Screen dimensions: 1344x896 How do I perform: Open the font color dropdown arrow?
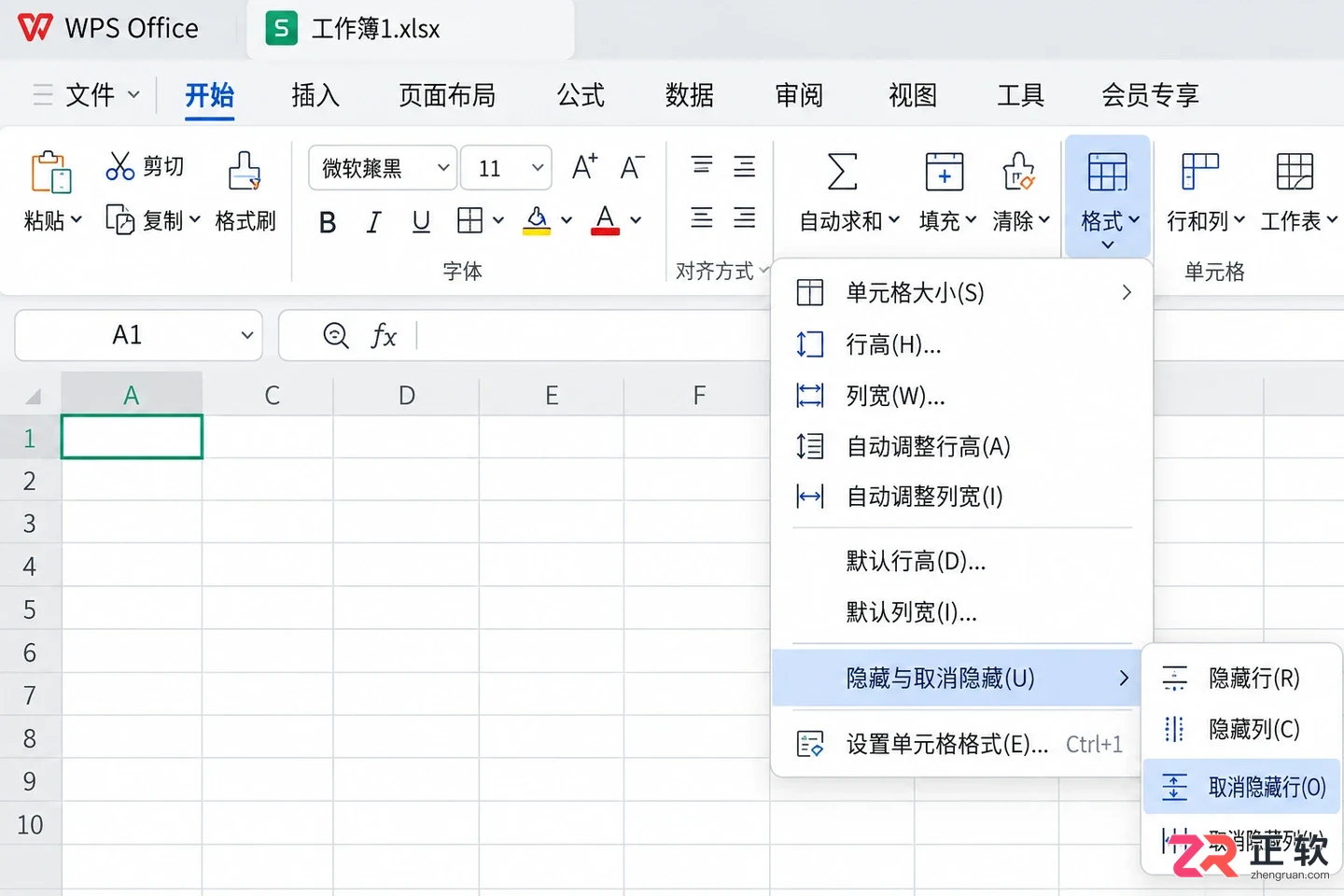tap(636, 221)
